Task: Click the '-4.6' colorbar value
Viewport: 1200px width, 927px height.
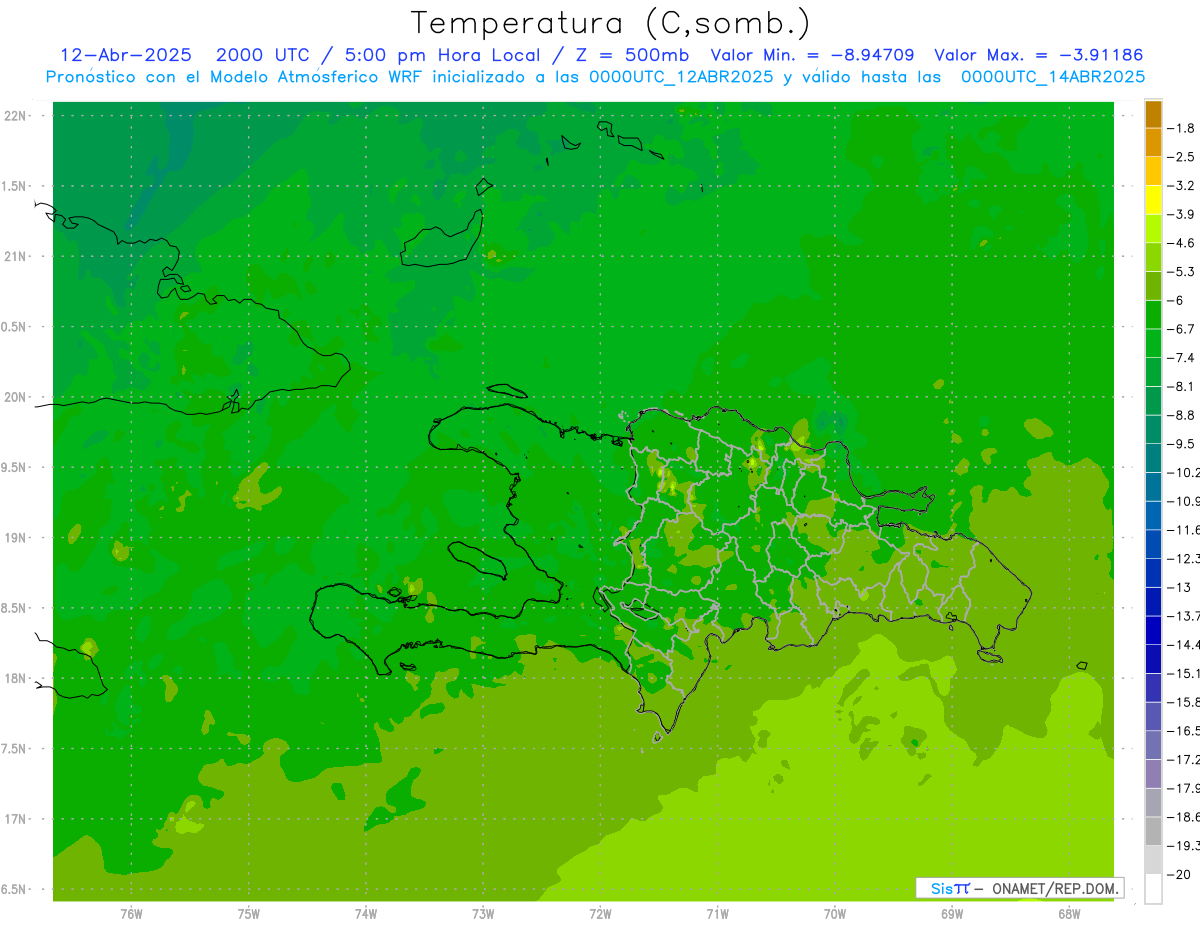Action: coord(1180,243)
